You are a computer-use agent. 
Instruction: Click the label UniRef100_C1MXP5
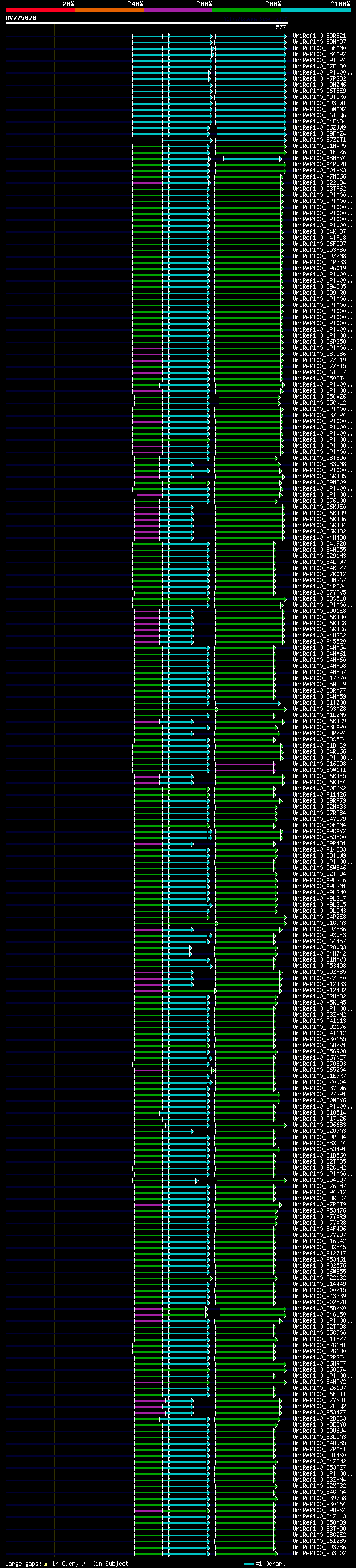[319, 146]
